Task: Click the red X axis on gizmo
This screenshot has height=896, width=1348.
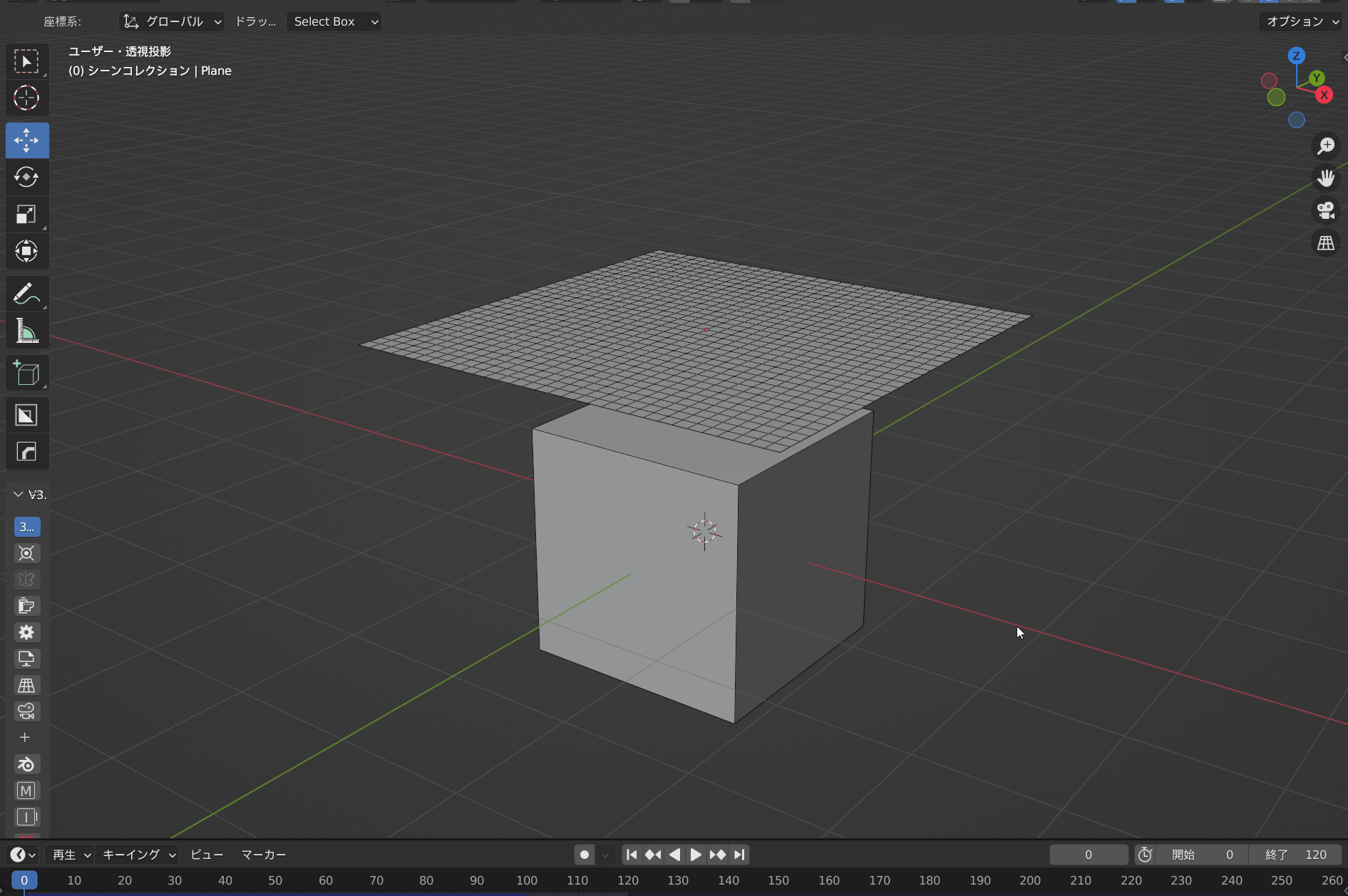Action: (1324, 95)
